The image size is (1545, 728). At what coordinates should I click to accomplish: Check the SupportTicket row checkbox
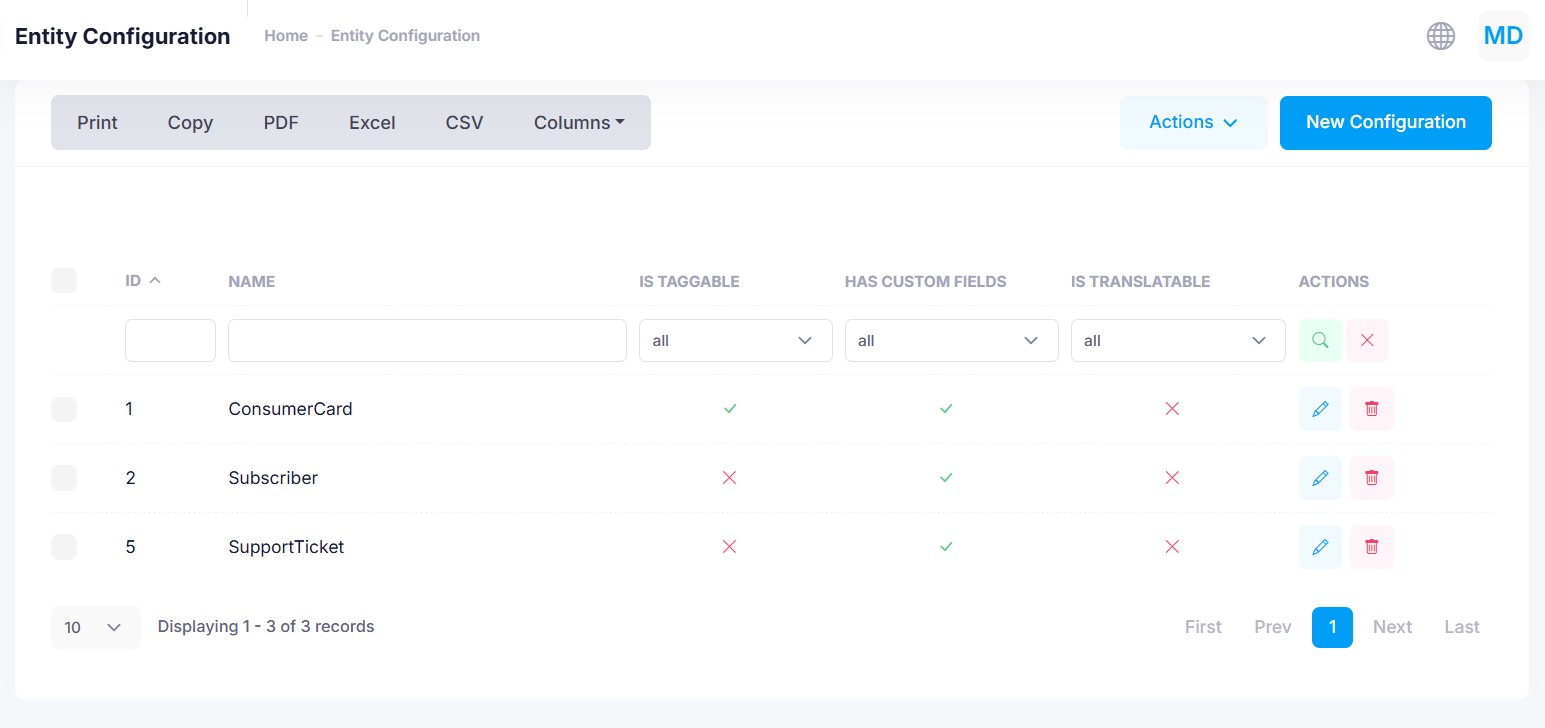click(x=64, y=547)
